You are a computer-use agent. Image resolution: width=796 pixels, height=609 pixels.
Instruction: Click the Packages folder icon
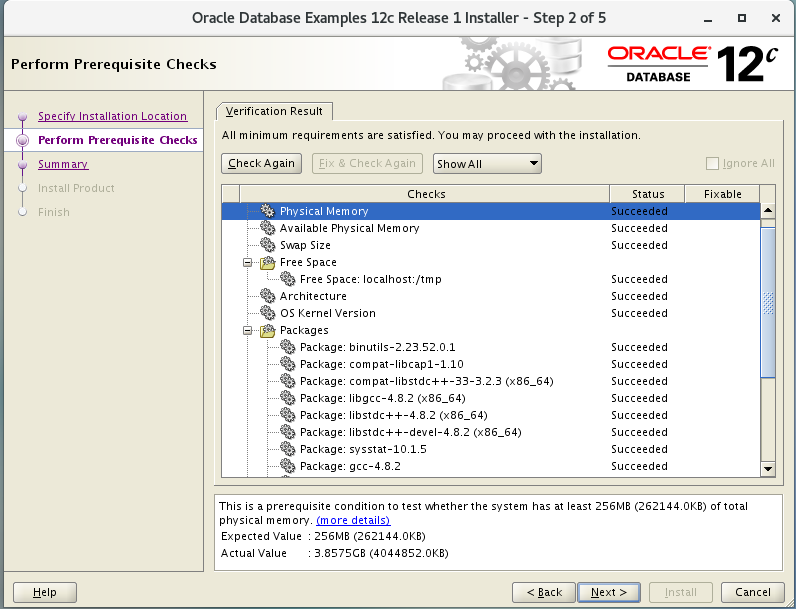pos(268,330)
